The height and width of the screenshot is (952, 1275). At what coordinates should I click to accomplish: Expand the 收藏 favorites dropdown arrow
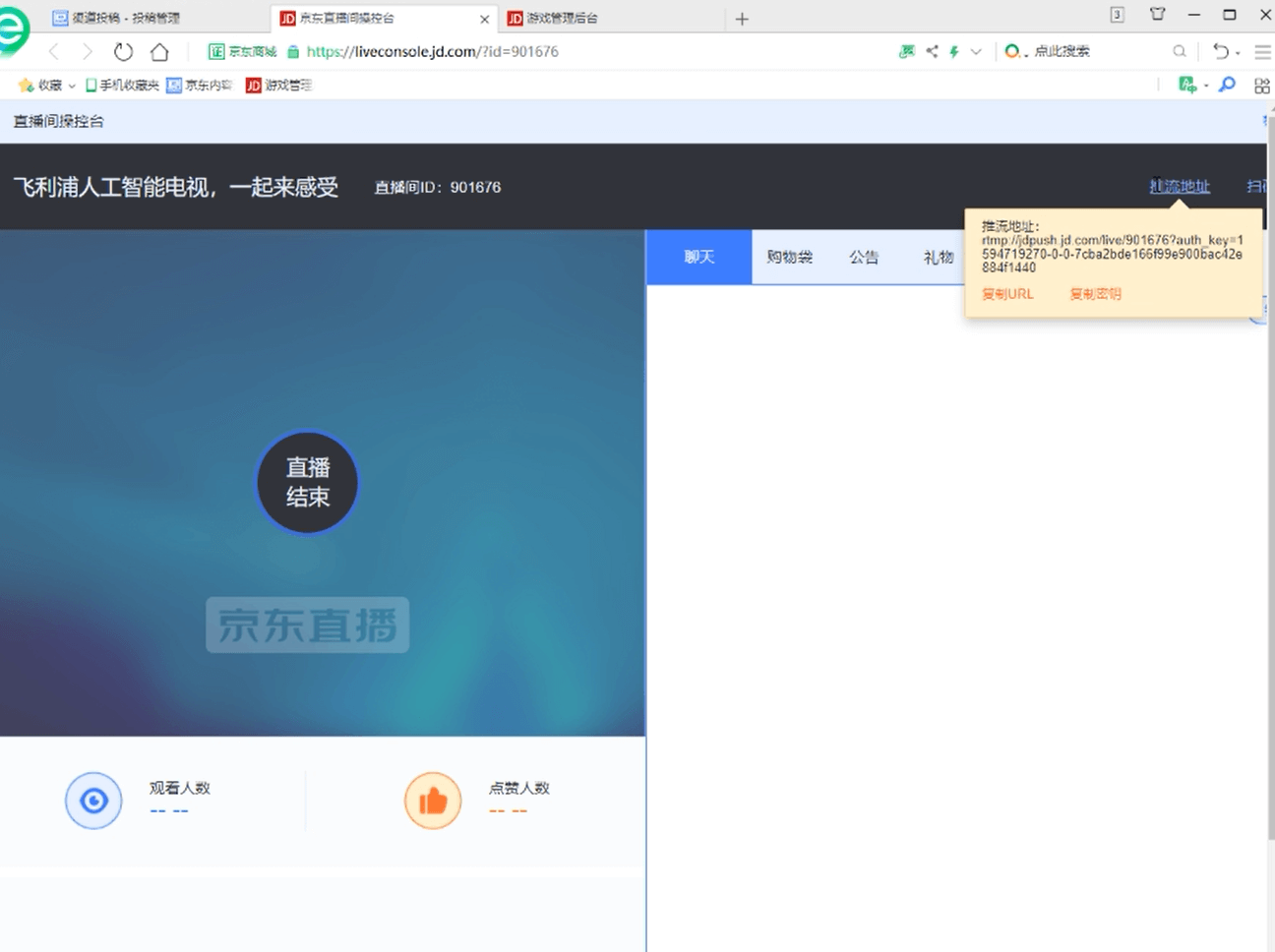point(72,86)
